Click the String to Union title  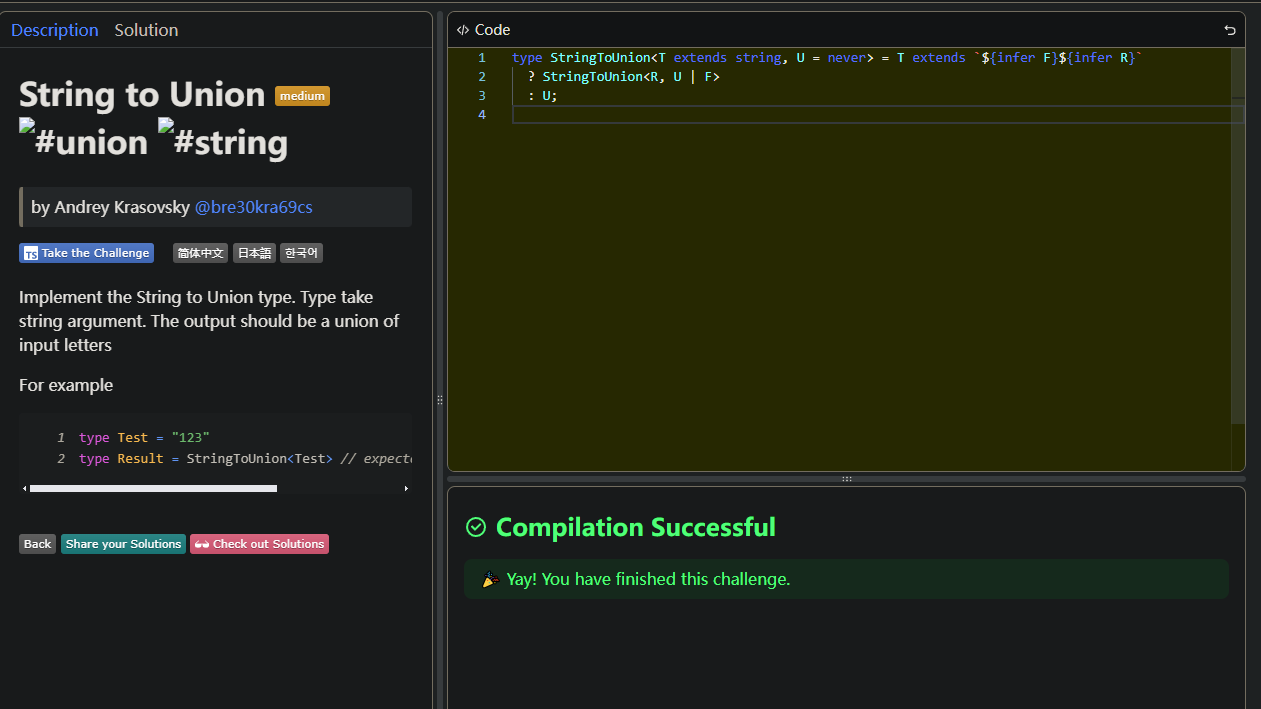[x=142, y=94]
